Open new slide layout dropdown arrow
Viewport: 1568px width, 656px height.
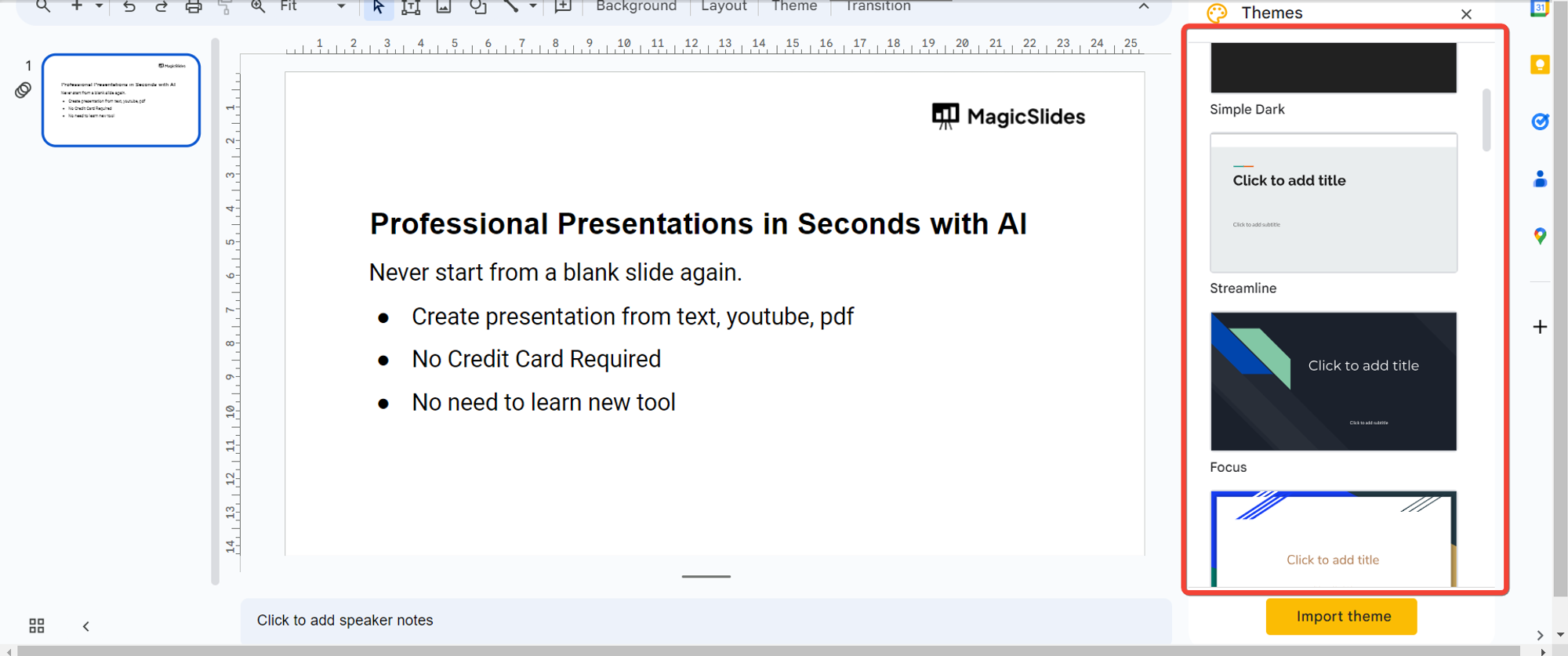point(100,6)
